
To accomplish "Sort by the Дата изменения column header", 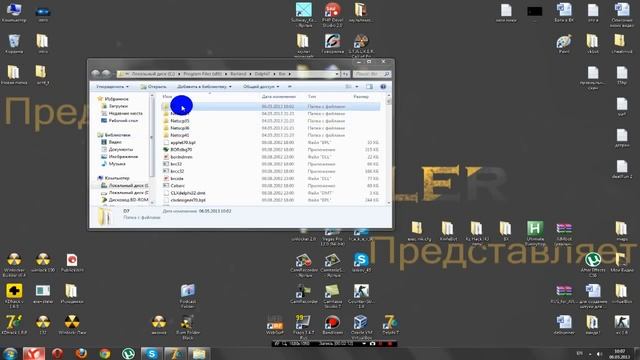I will [279, 97].
